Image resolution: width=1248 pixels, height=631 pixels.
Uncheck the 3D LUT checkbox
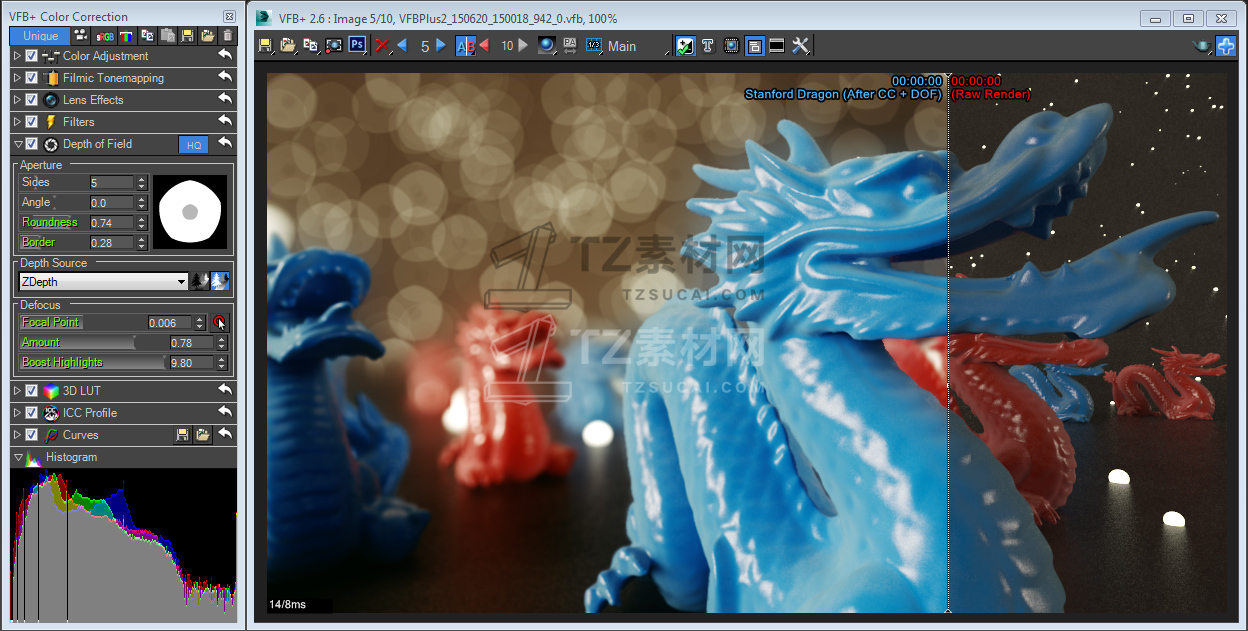pyautogui.click(x=32, y=391)
